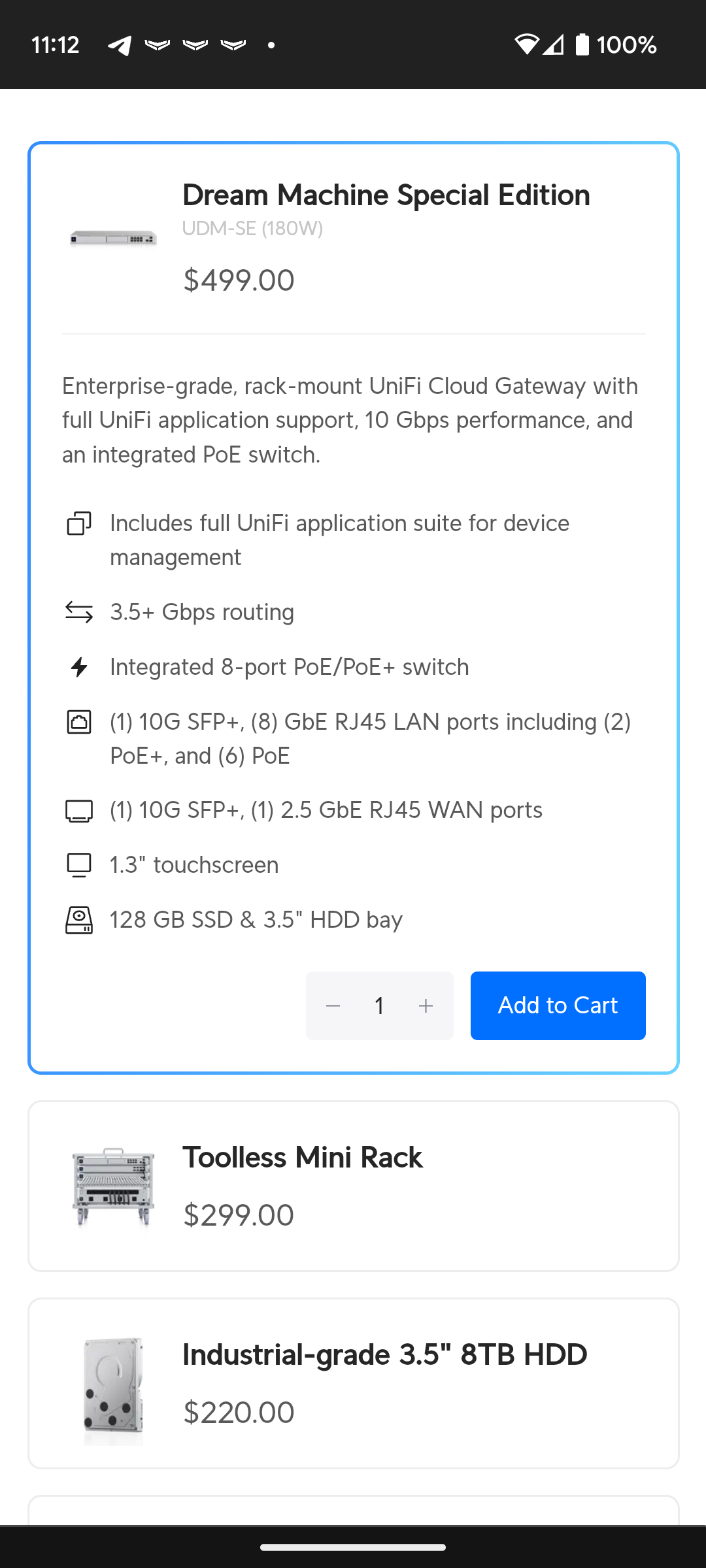Expand the Toolless Mini Rack card

tap(354, 1186)
